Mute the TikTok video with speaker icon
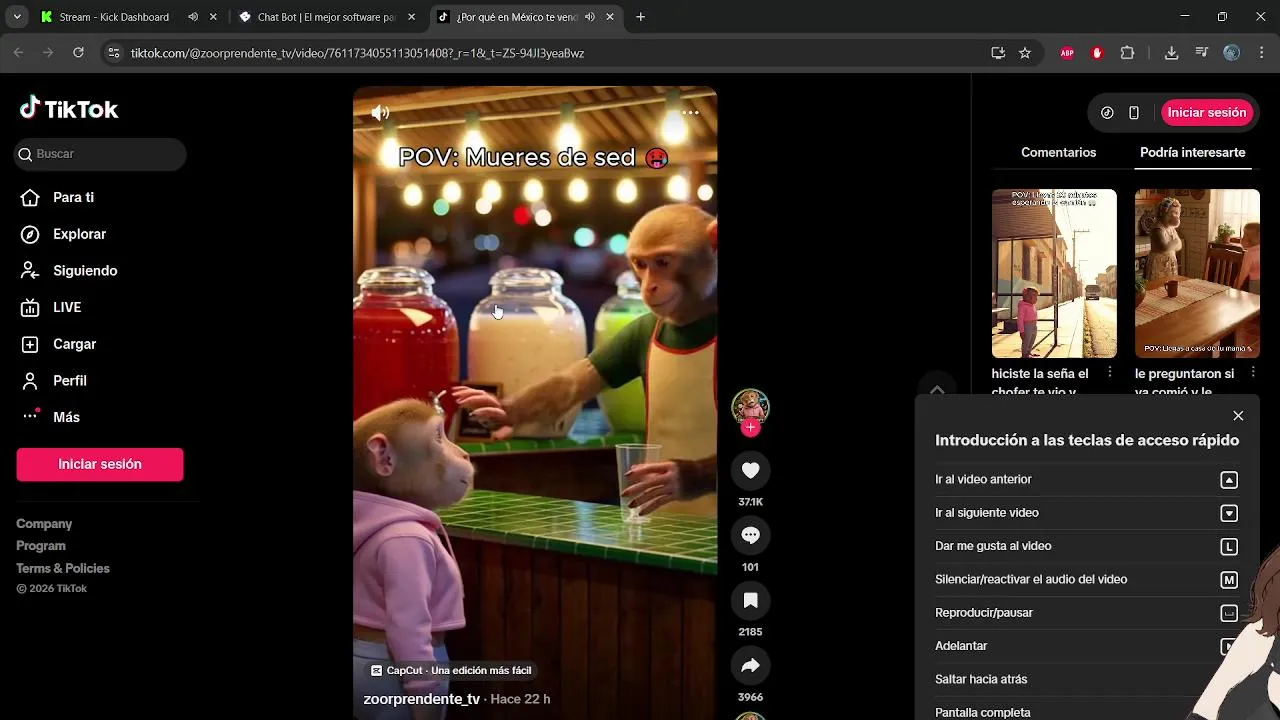 tap(380, 113)
